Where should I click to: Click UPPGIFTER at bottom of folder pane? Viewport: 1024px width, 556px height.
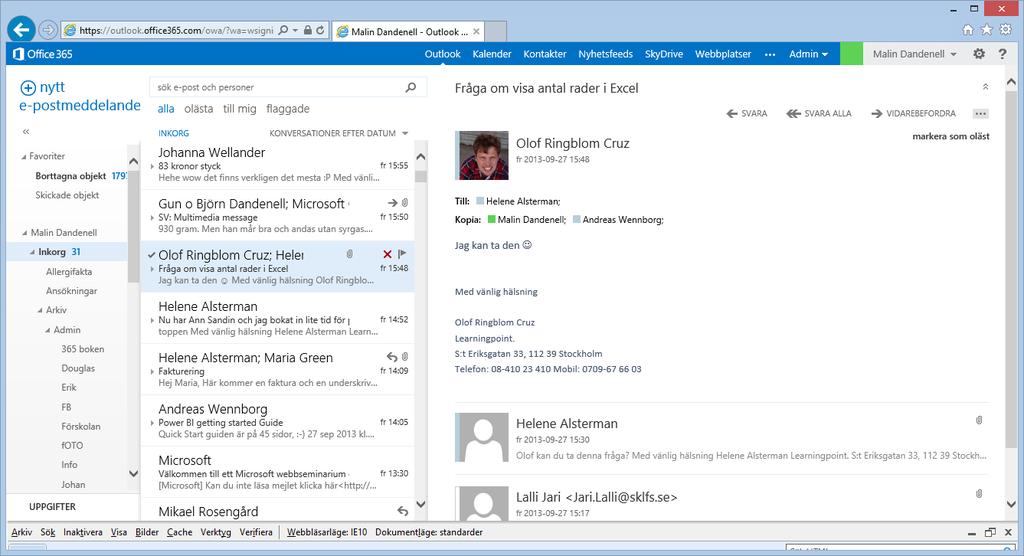(52, 506)
